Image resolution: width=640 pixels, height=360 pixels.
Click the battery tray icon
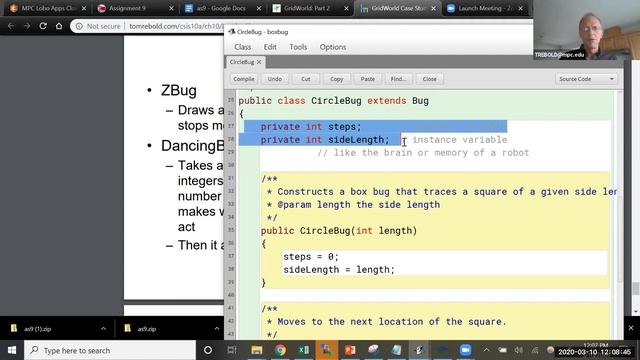coord(502,350)
